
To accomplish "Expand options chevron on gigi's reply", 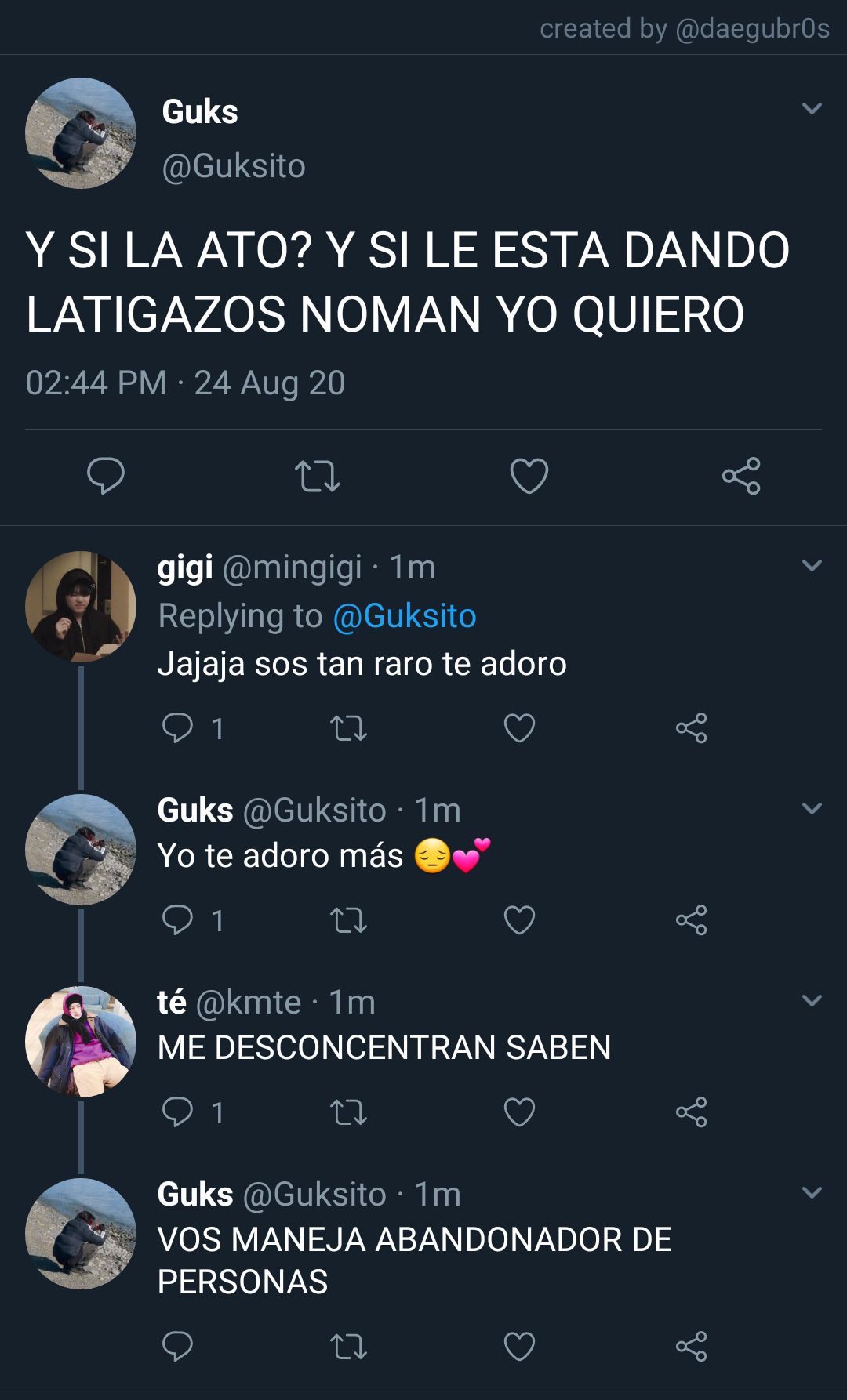I will pos(812,565).
